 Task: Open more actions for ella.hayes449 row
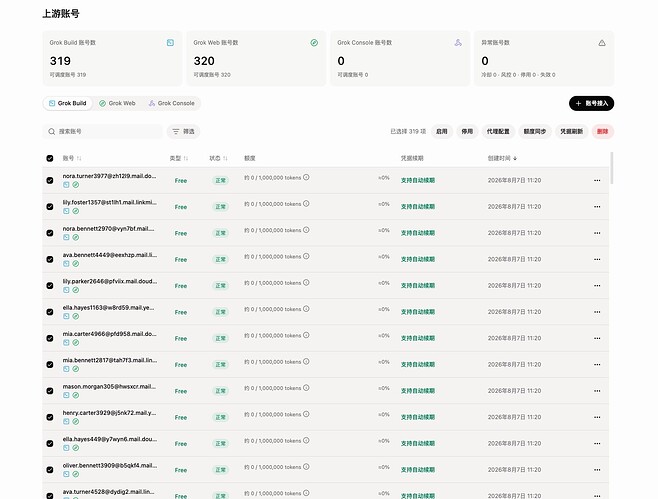point(597,444)
